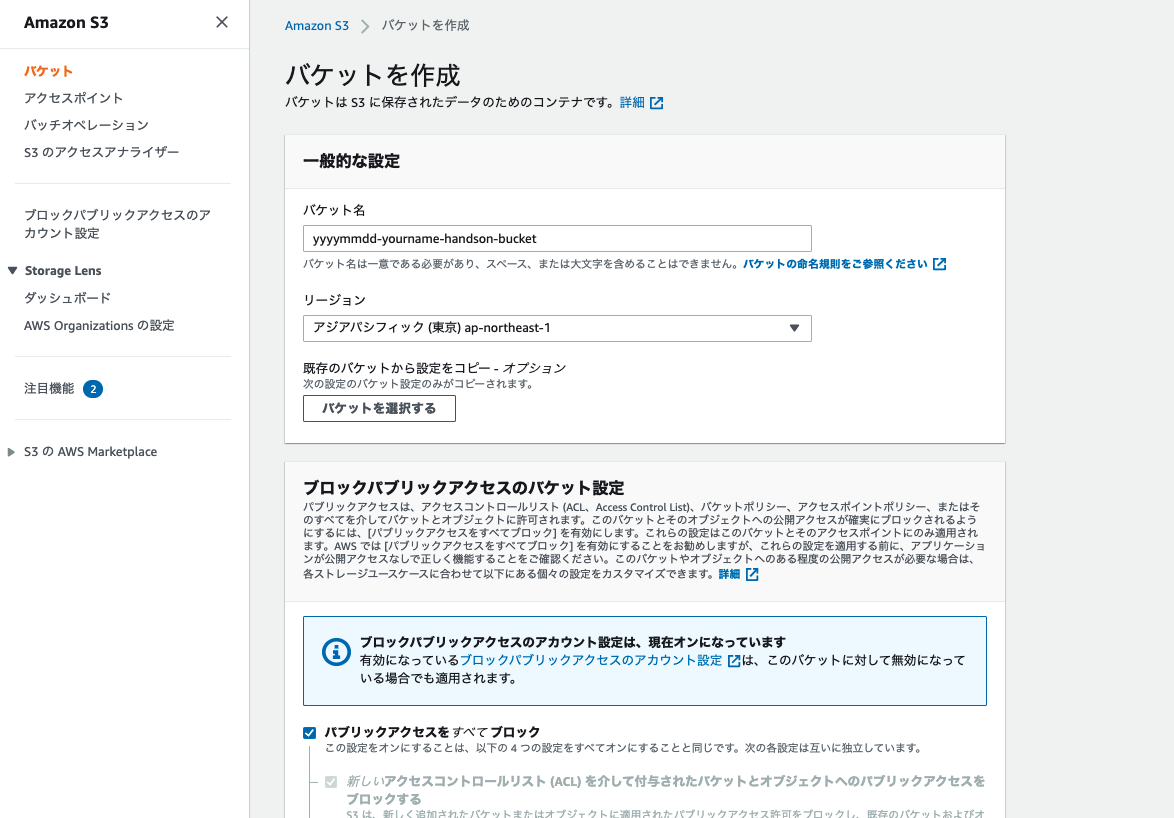Uncheck パブリックアクセスをすべてブロック checkbox
The width and height of the screenshot is (1174, 818).
coord(309,733)
